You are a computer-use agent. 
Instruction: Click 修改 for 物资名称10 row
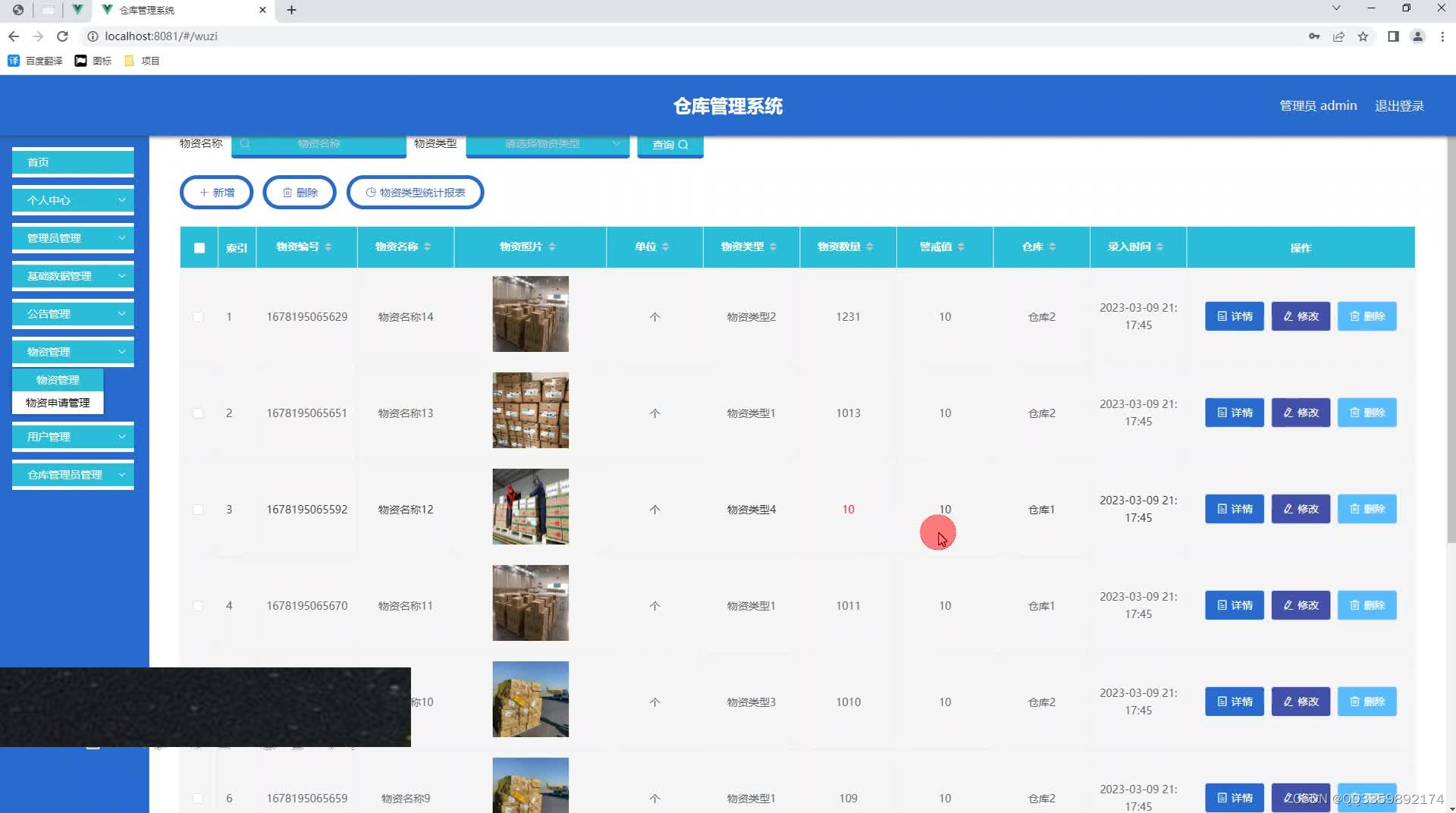(1301, 702)
